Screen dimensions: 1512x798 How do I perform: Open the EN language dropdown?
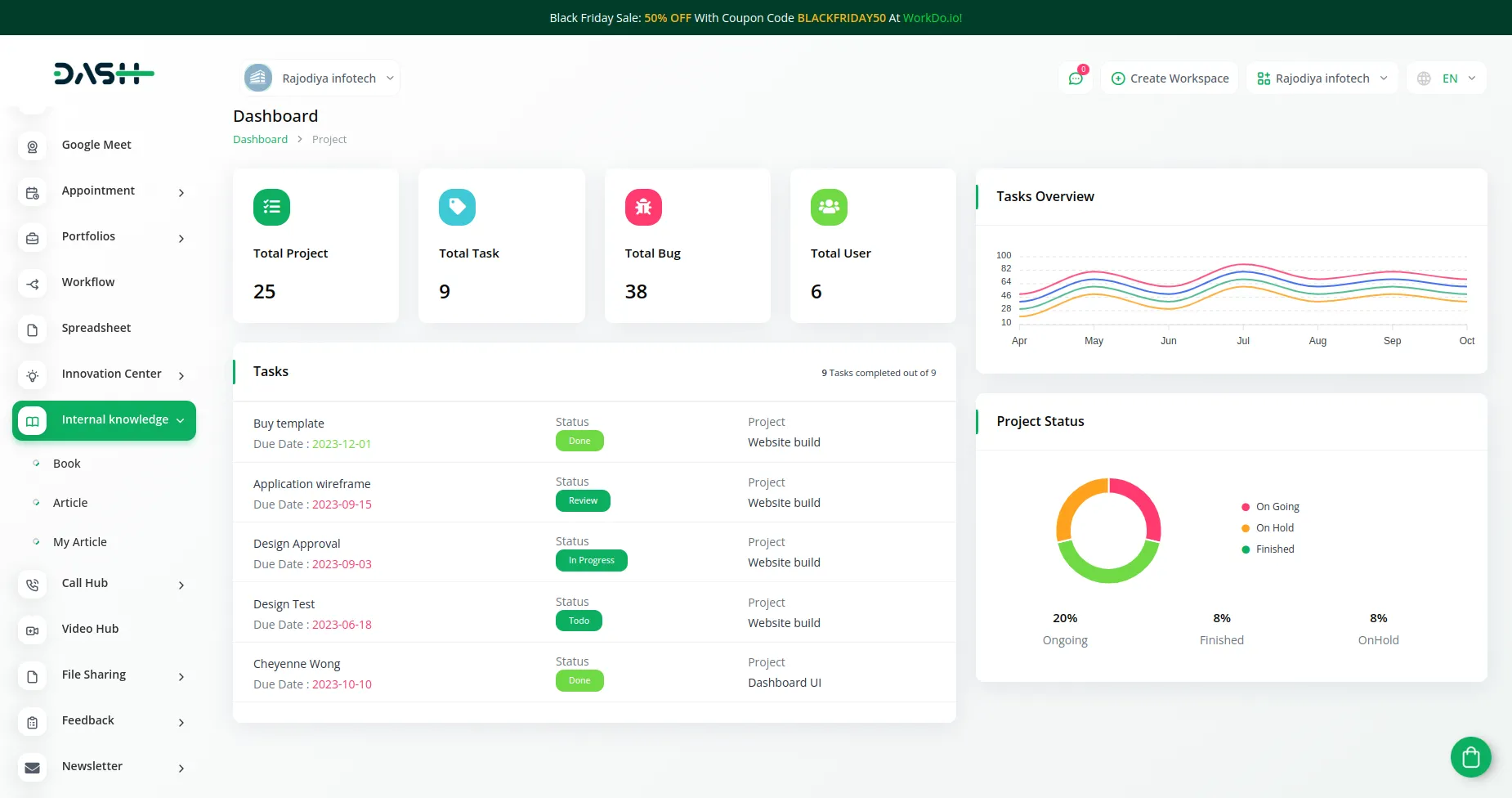(x=1447, y=78)
